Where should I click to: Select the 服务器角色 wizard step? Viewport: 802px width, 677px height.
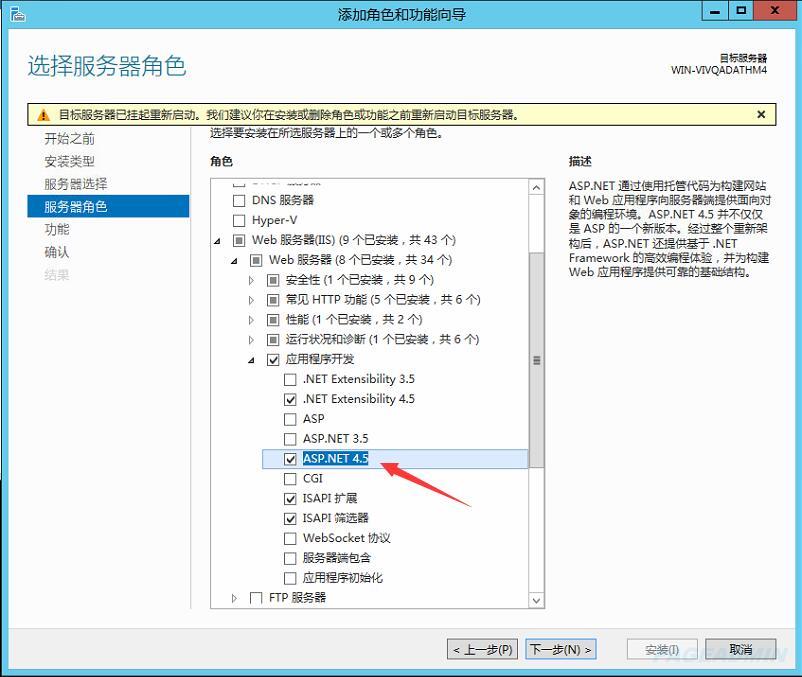tap(108, 207)
